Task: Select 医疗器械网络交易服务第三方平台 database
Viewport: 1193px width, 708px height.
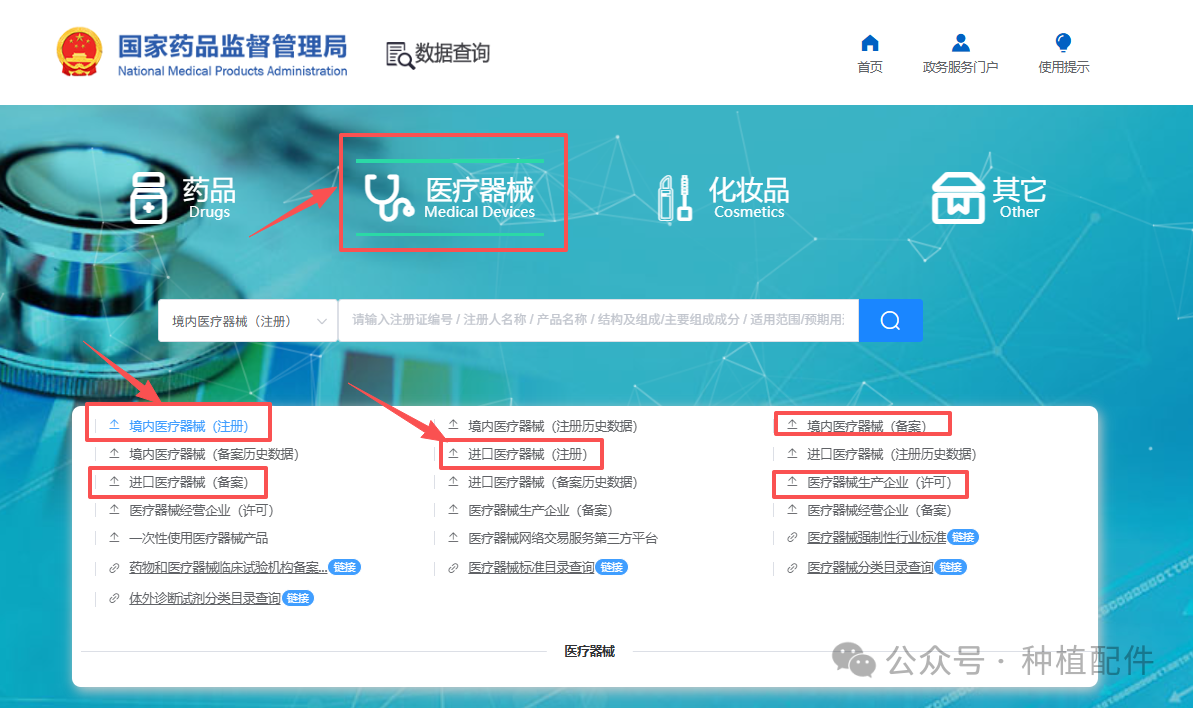Action: [x=563, y=538]
